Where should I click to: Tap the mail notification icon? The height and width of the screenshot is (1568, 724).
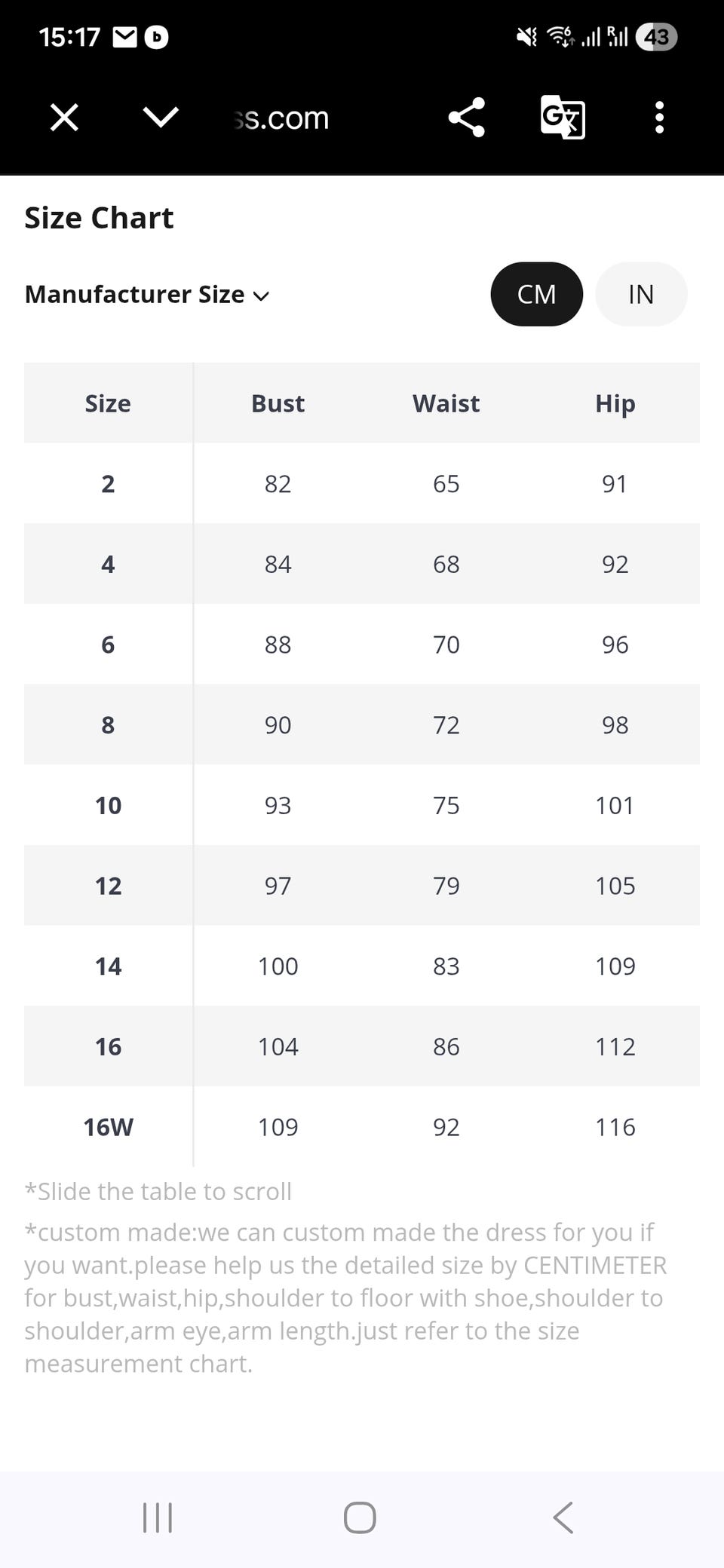coord(124,37)
